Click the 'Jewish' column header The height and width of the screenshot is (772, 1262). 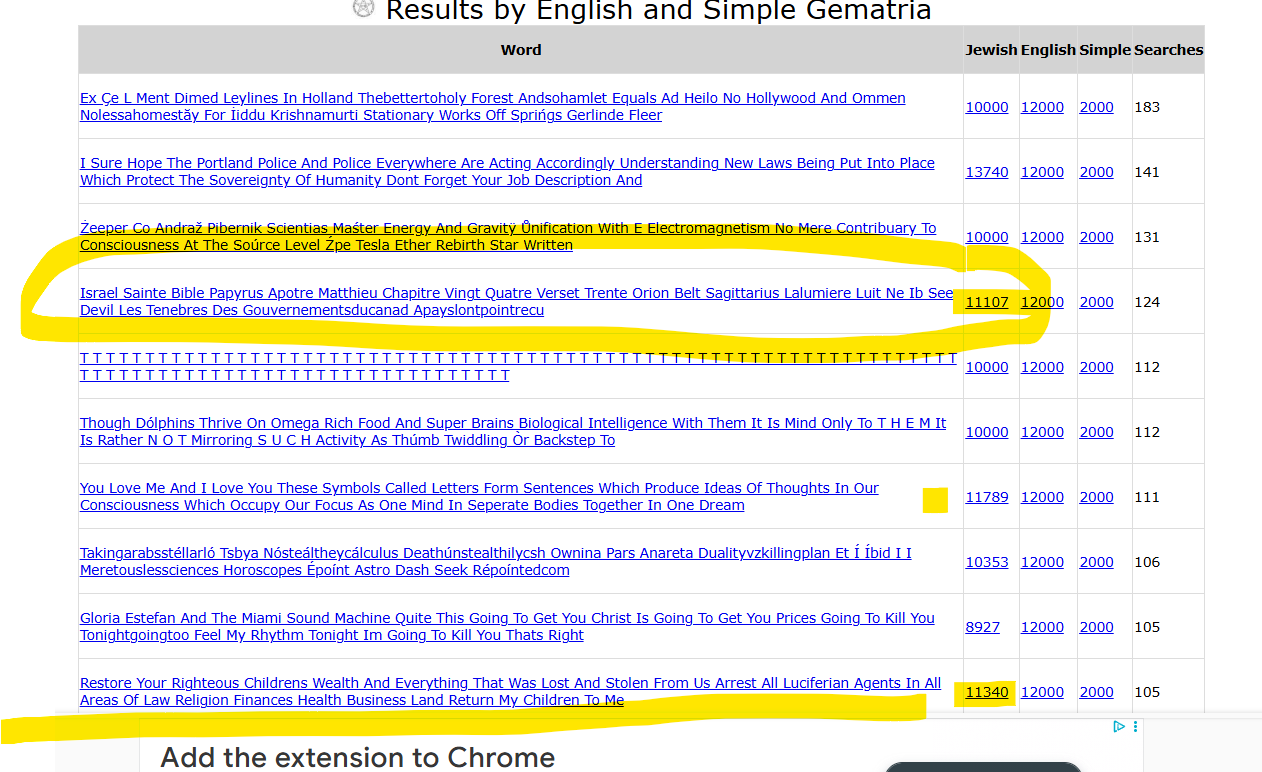[x=991, y=50]
